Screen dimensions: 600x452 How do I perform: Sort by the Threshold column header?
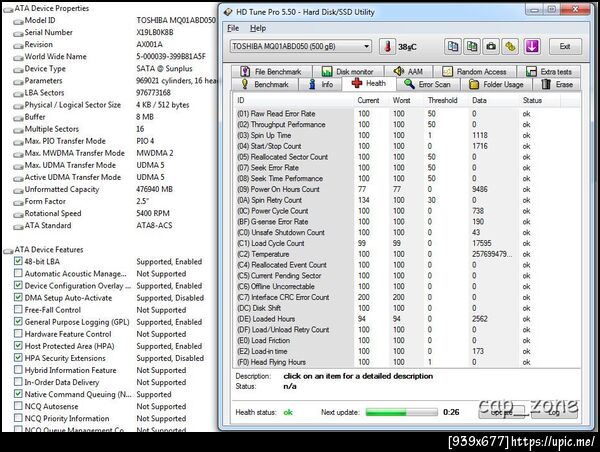446,100
